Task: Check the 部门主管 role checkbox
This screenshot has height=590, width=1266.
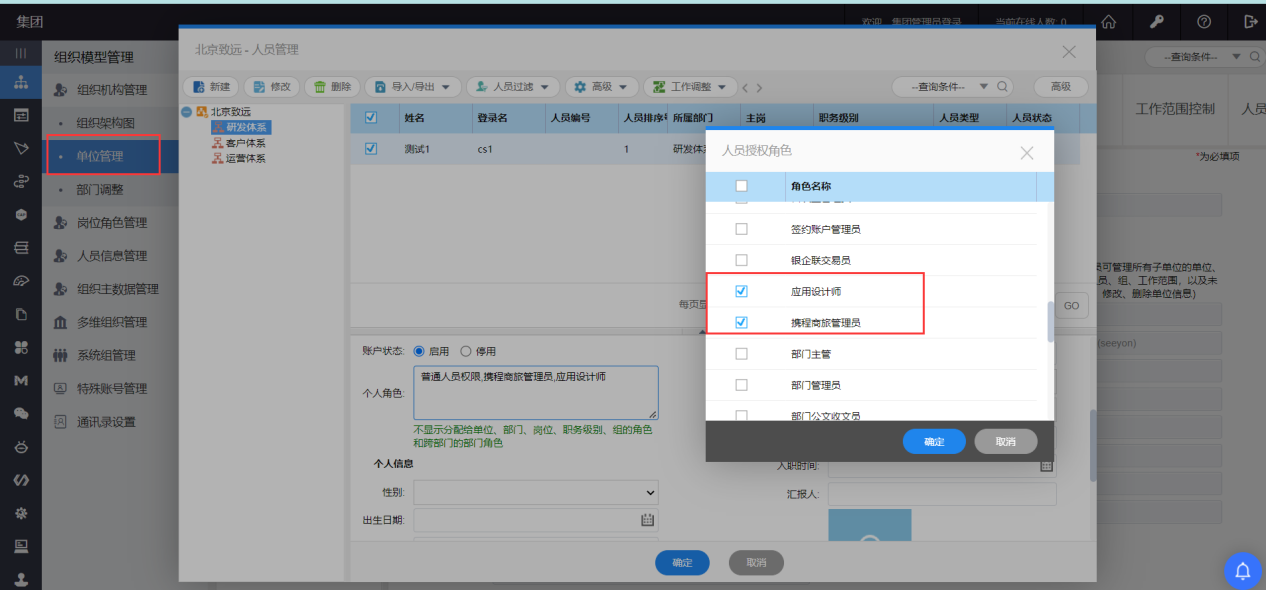Action: coord(741,353)
